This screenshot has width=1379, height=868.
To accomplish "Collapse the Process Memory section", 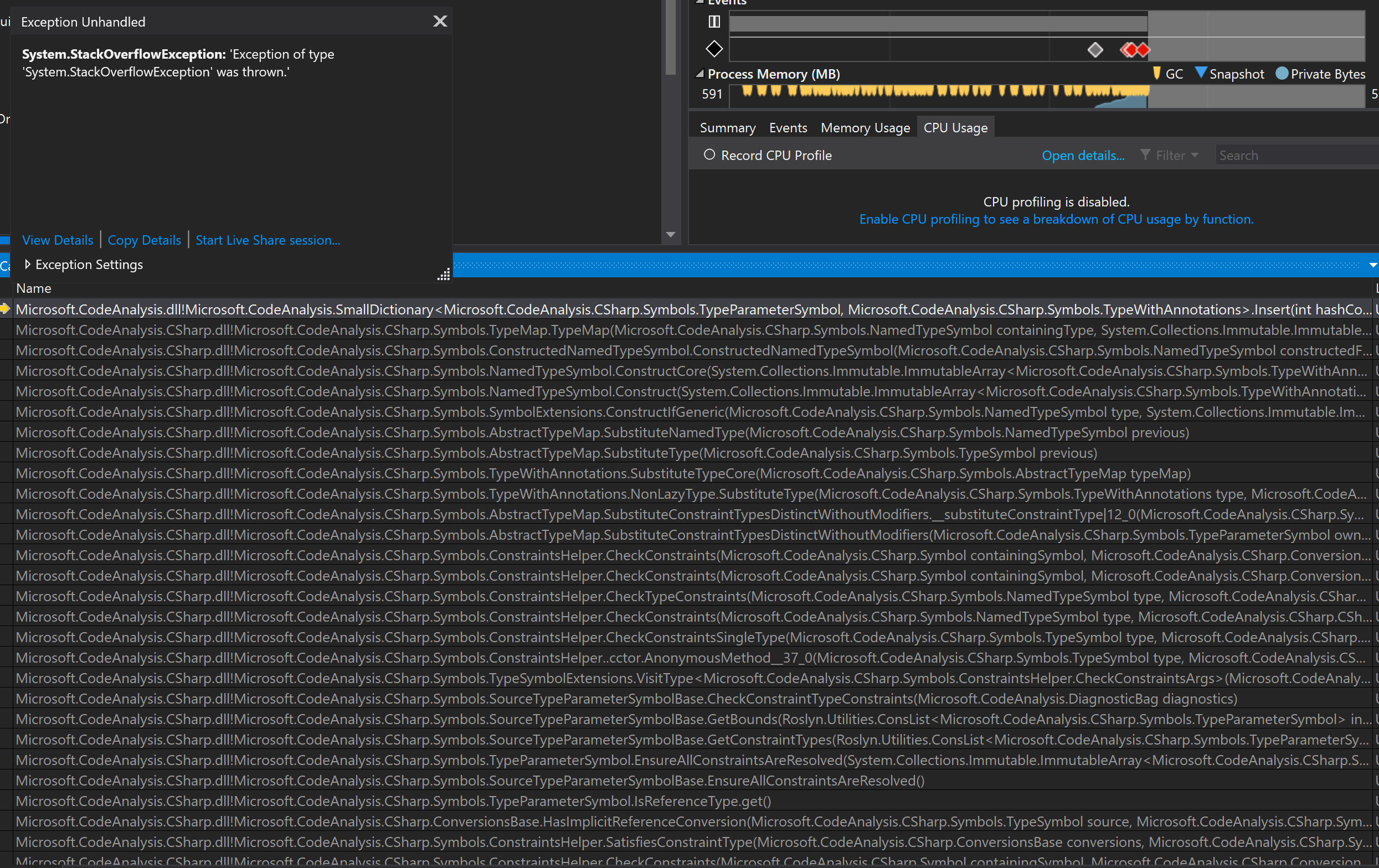I will 700,73.
